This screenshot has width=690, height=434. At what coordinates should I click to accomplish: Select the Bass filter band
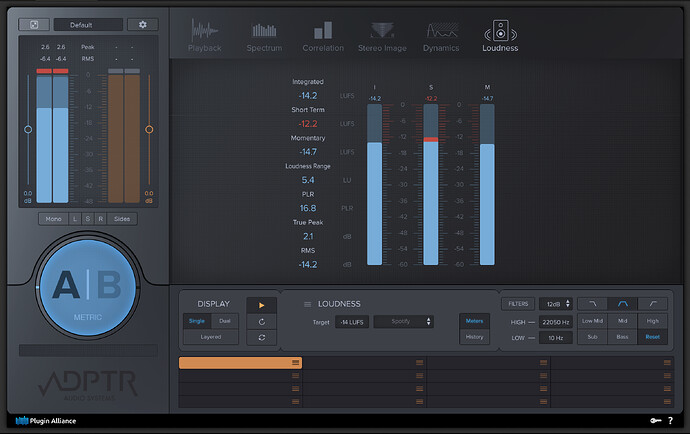(622, 337)
